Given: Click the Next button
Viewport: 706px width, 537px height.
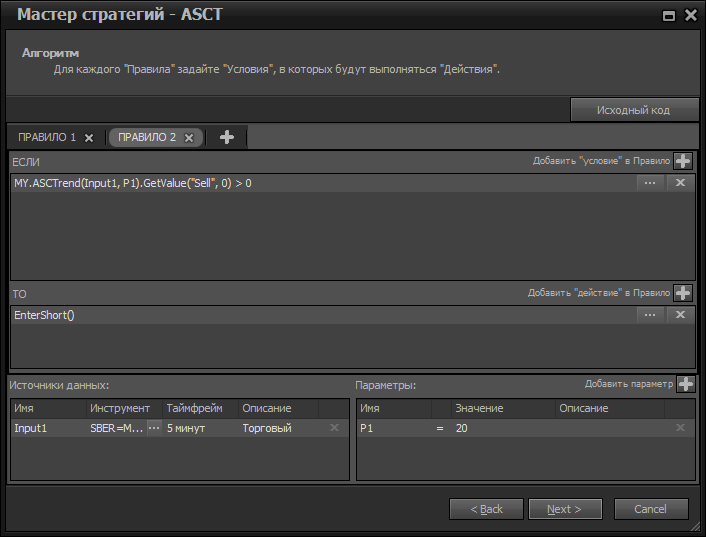Looking at the screenshot, I should (565, 509).
